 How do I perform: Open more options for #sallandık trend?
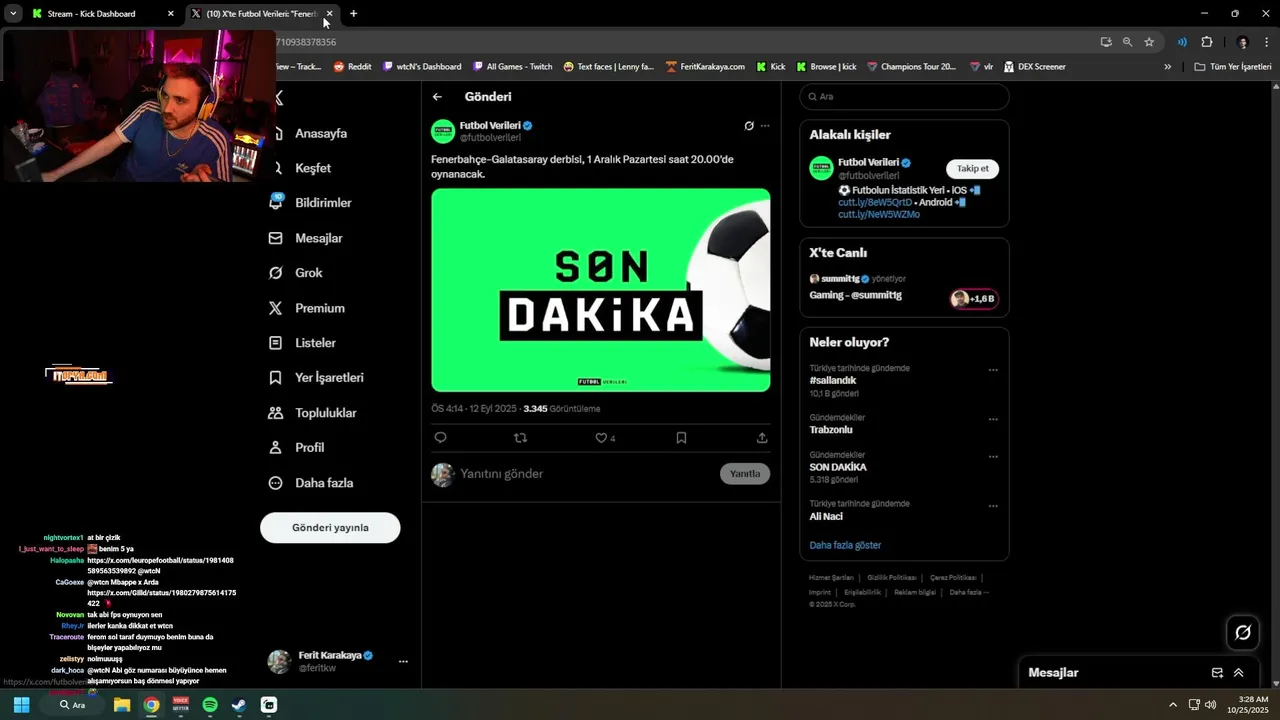tap(993, 370)
